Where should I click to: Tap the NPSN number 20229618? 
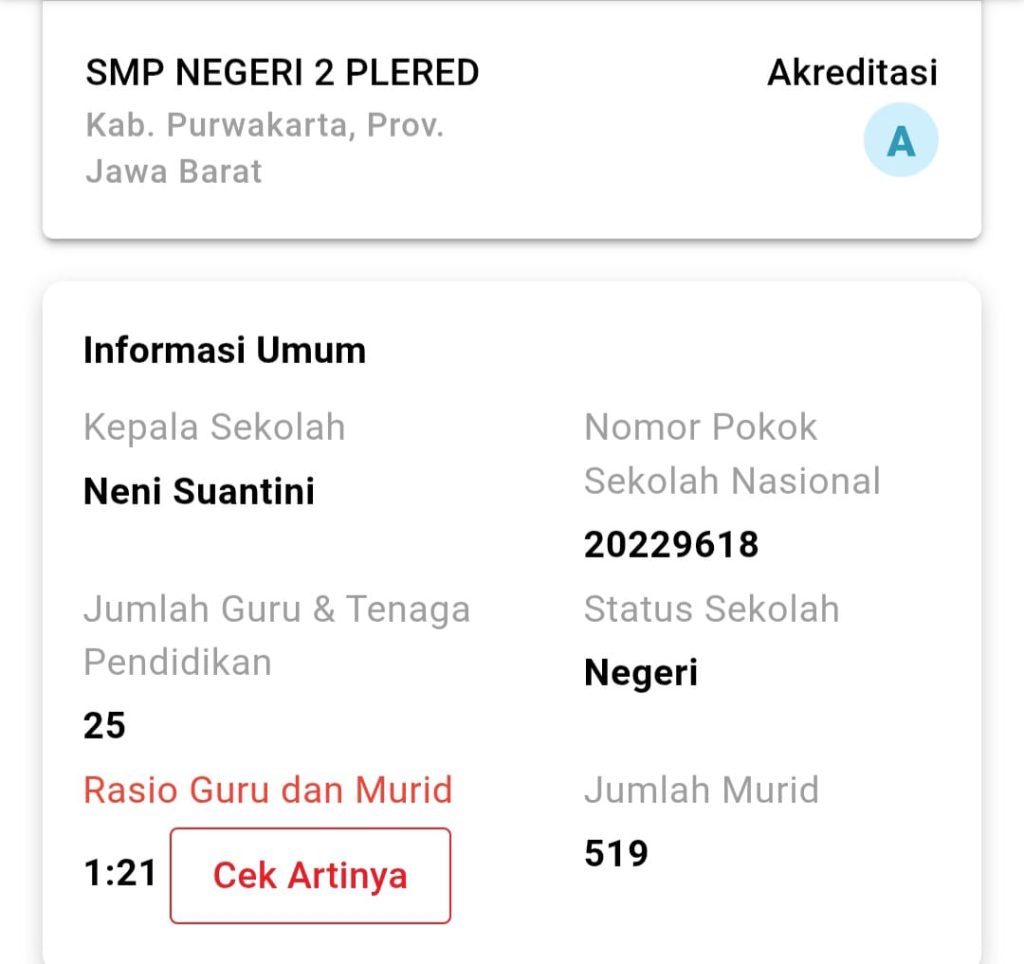pos(671,545)
